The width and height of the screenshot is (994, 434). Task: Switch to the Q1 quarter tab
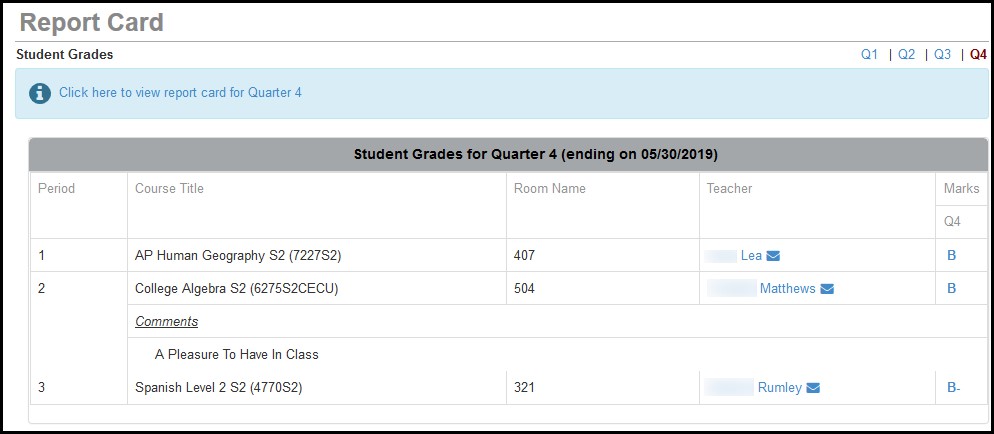click(x=869, y=55)
